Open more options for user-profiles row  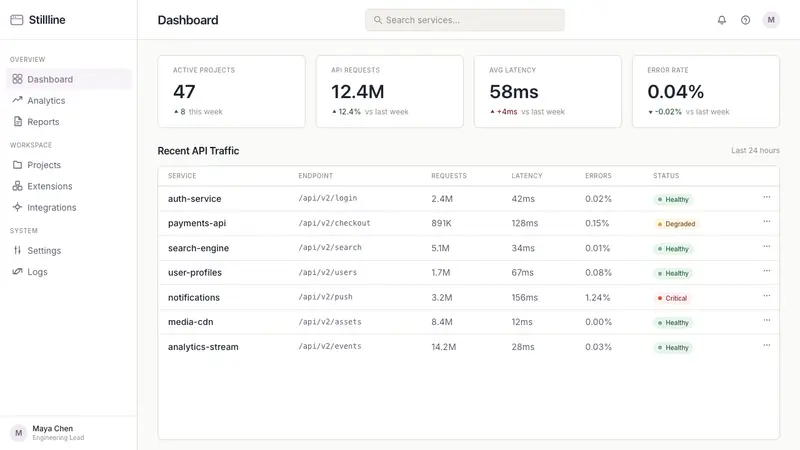click(766, 271)
